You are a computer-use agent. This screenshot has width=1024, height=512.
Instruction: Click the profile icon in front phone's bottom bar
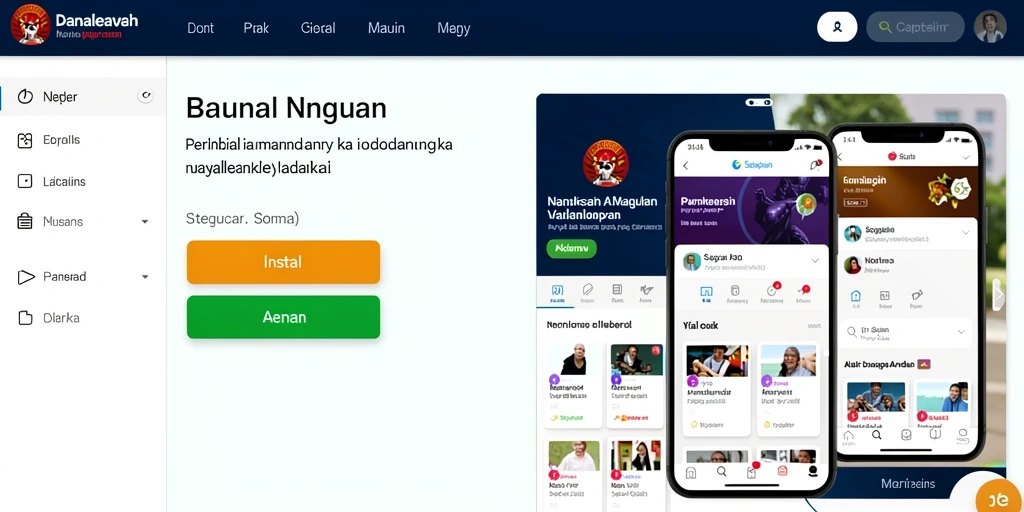813,471
